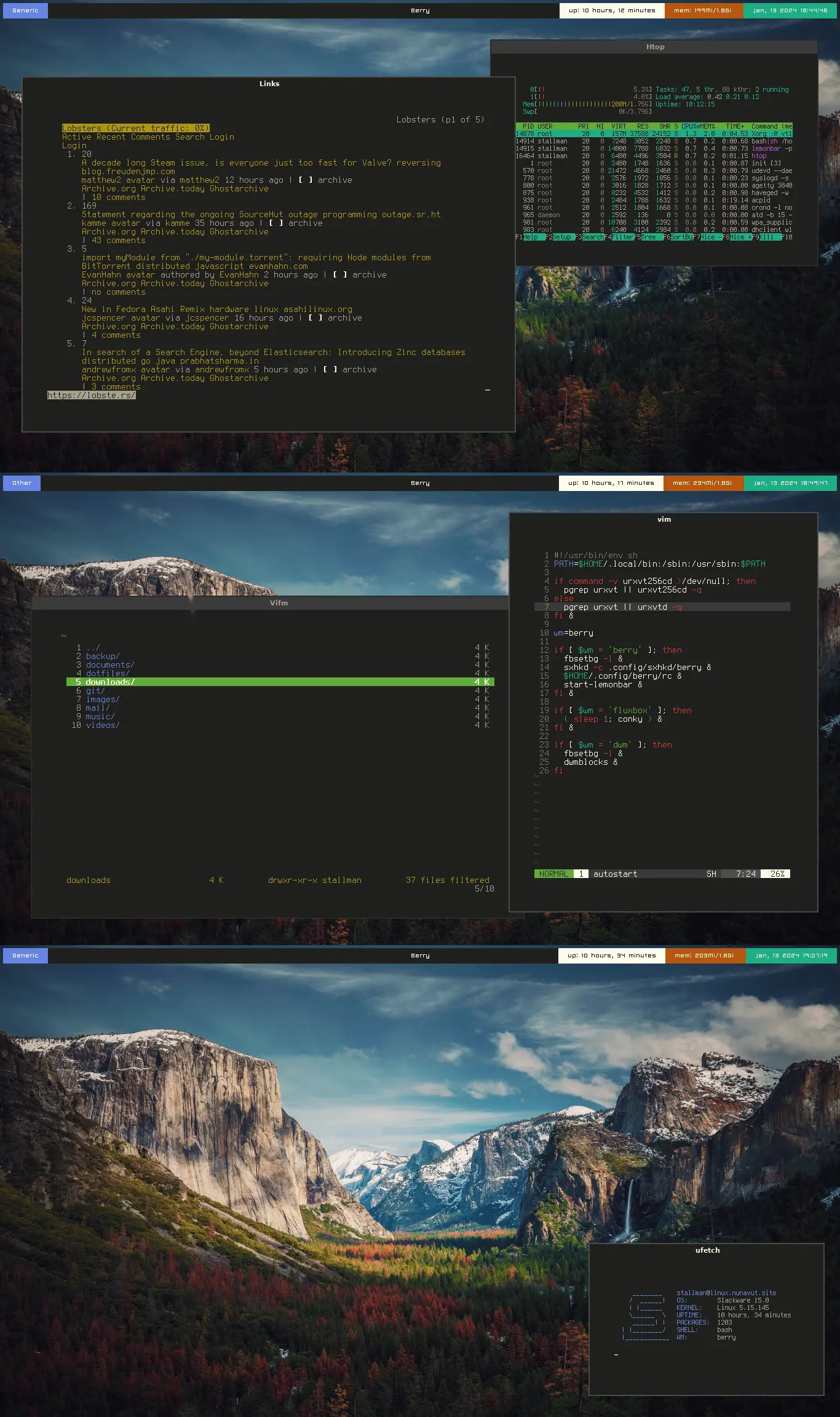Click the htop CPU 0 meter bar
Image resolution: width=840 pixels, height=1417 pixels.
click(591, 89)
